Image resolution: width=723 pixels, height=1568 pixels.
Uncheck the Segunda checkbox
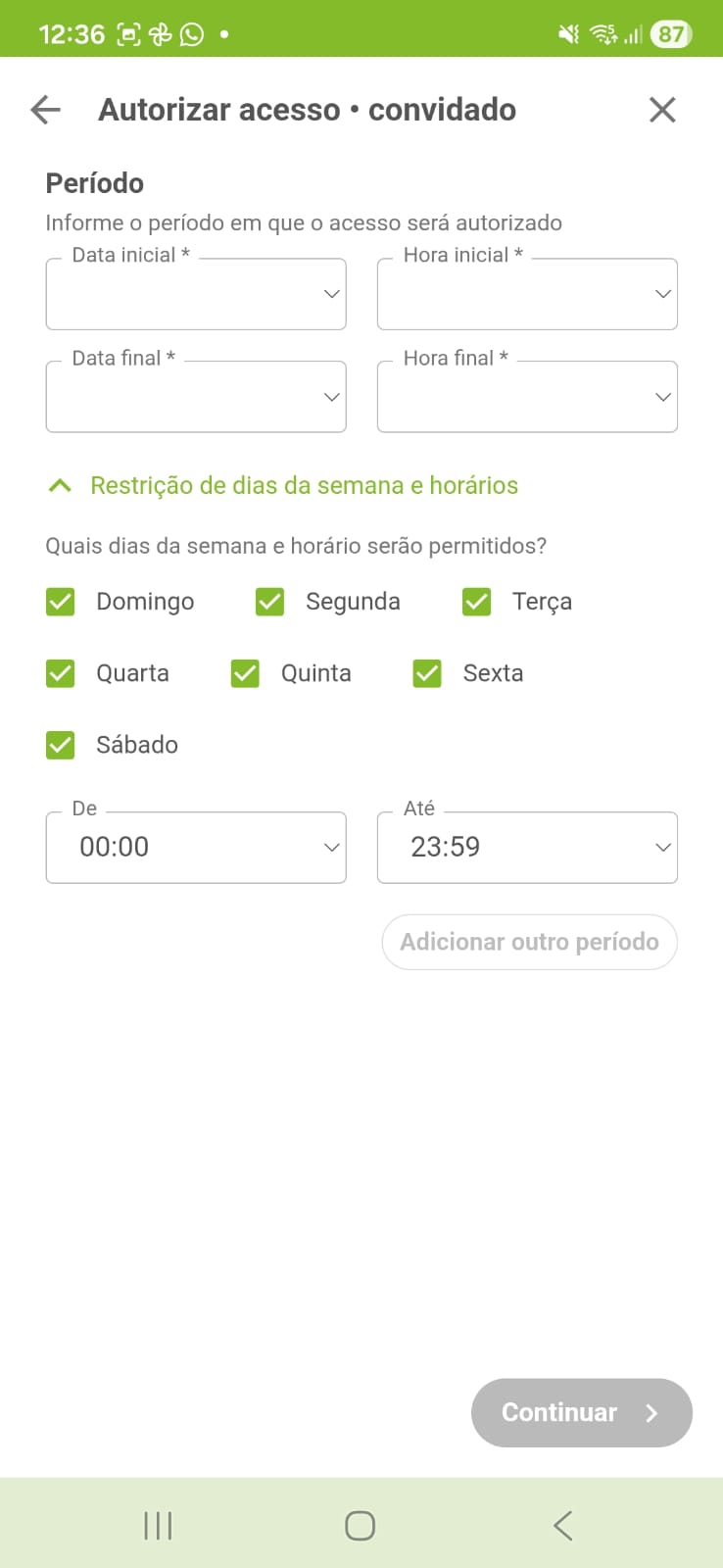pos(269,602)
